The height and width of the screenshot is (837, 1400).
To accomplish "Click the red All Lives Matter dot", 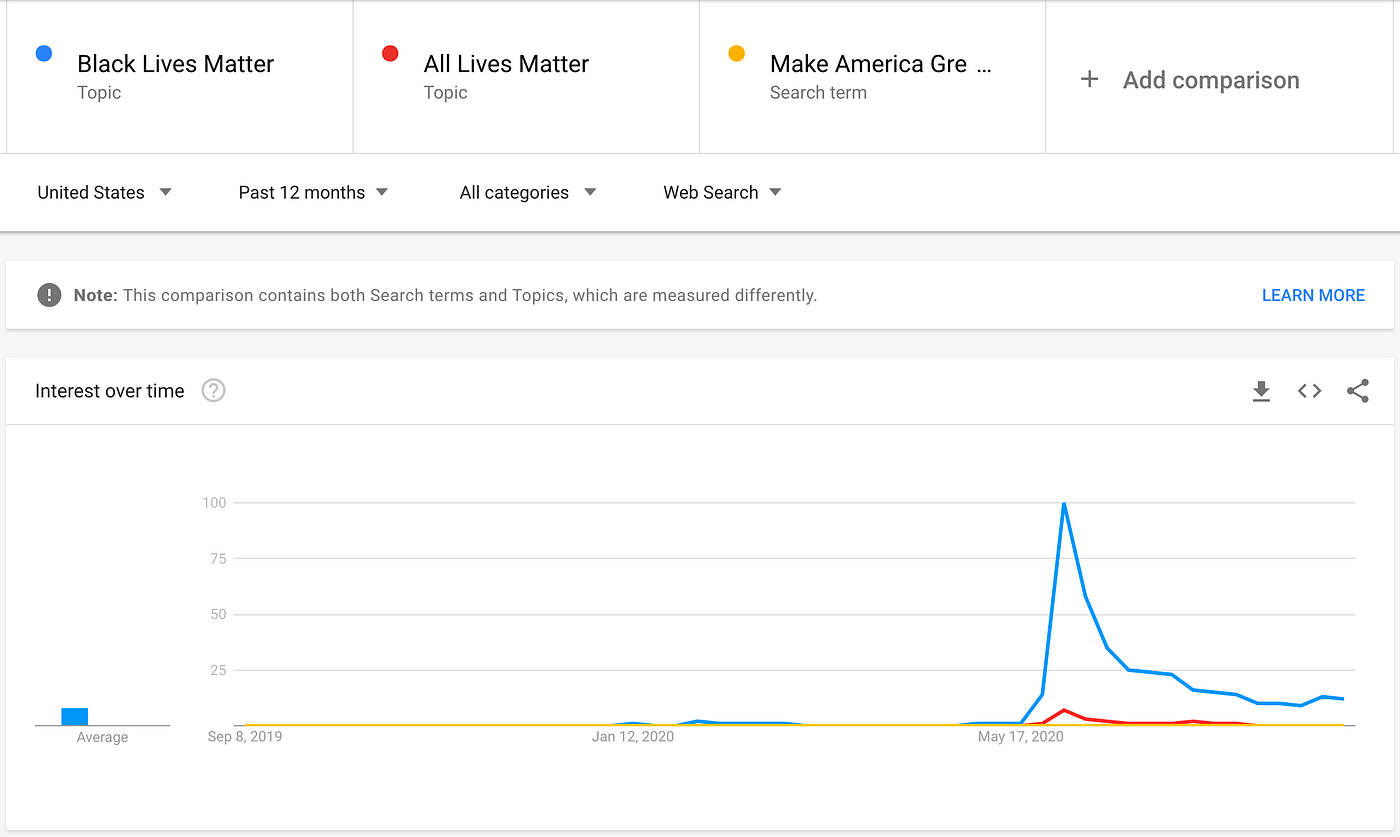I will pos(390,54).
